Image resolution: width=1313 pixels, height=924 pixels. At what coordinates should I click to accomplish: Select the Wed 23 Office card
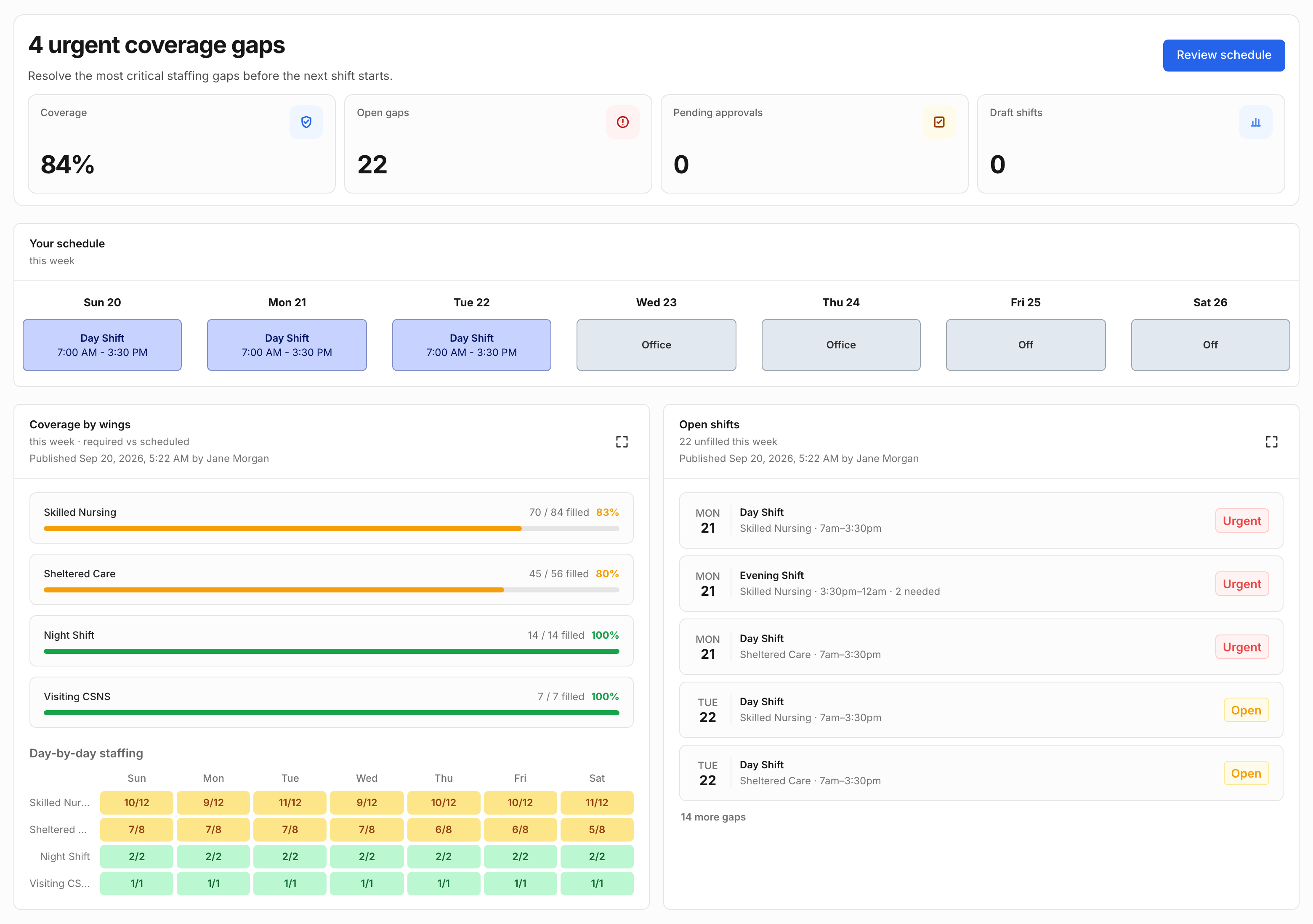(656, 345)
